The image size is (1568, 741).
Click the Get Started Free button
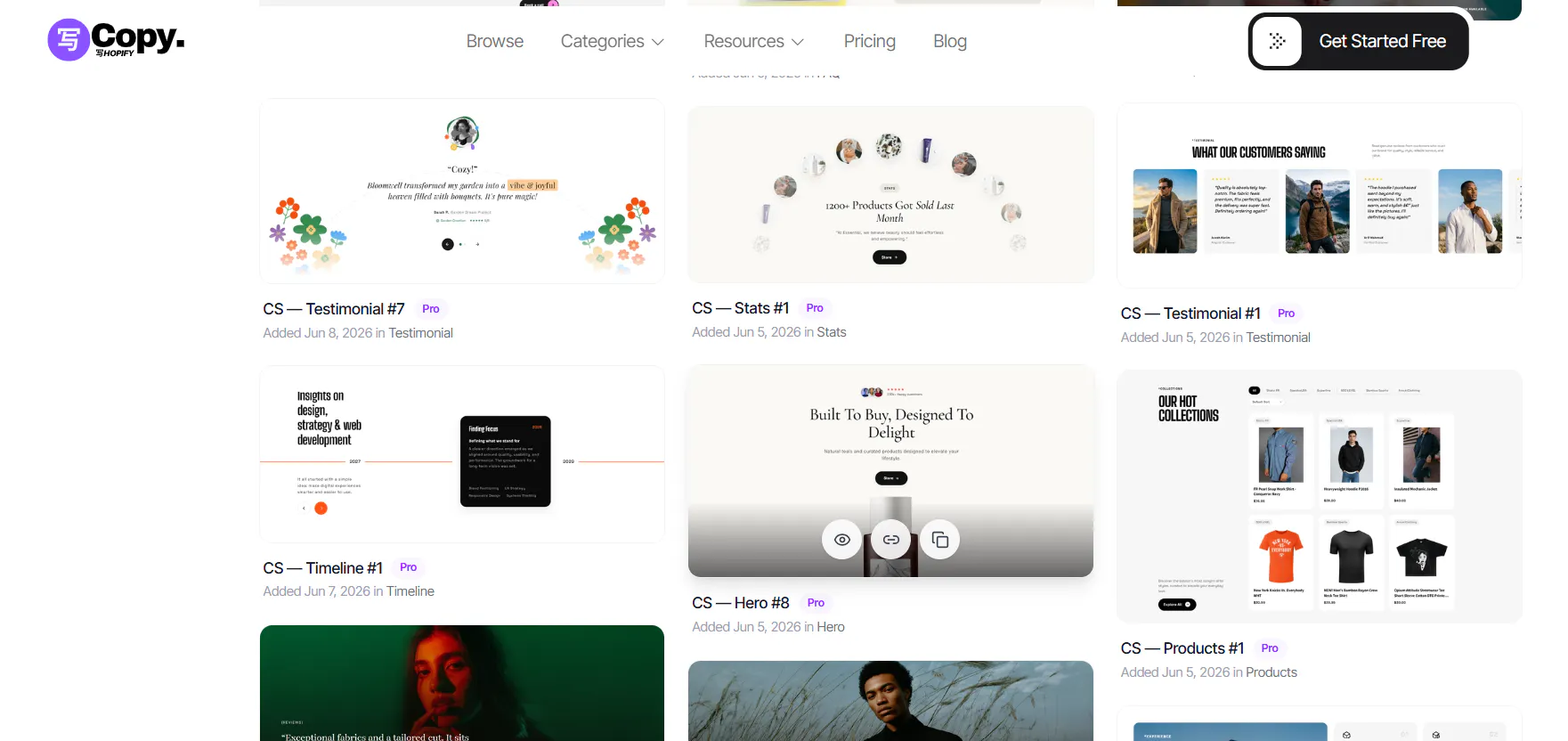[1358, 41]
